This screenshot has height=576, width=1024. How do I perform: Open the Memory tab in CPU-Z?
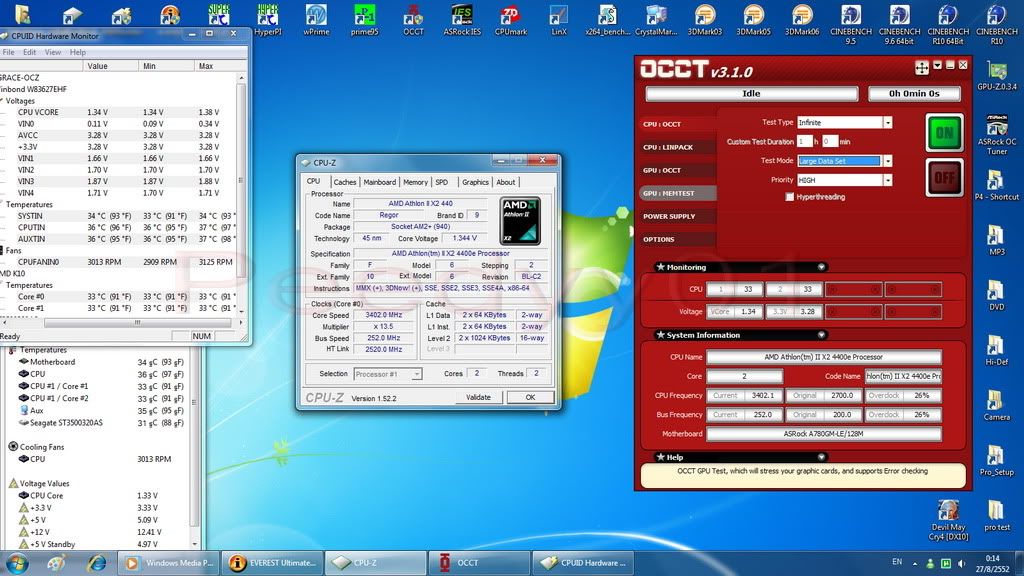(x=415, y=182)
